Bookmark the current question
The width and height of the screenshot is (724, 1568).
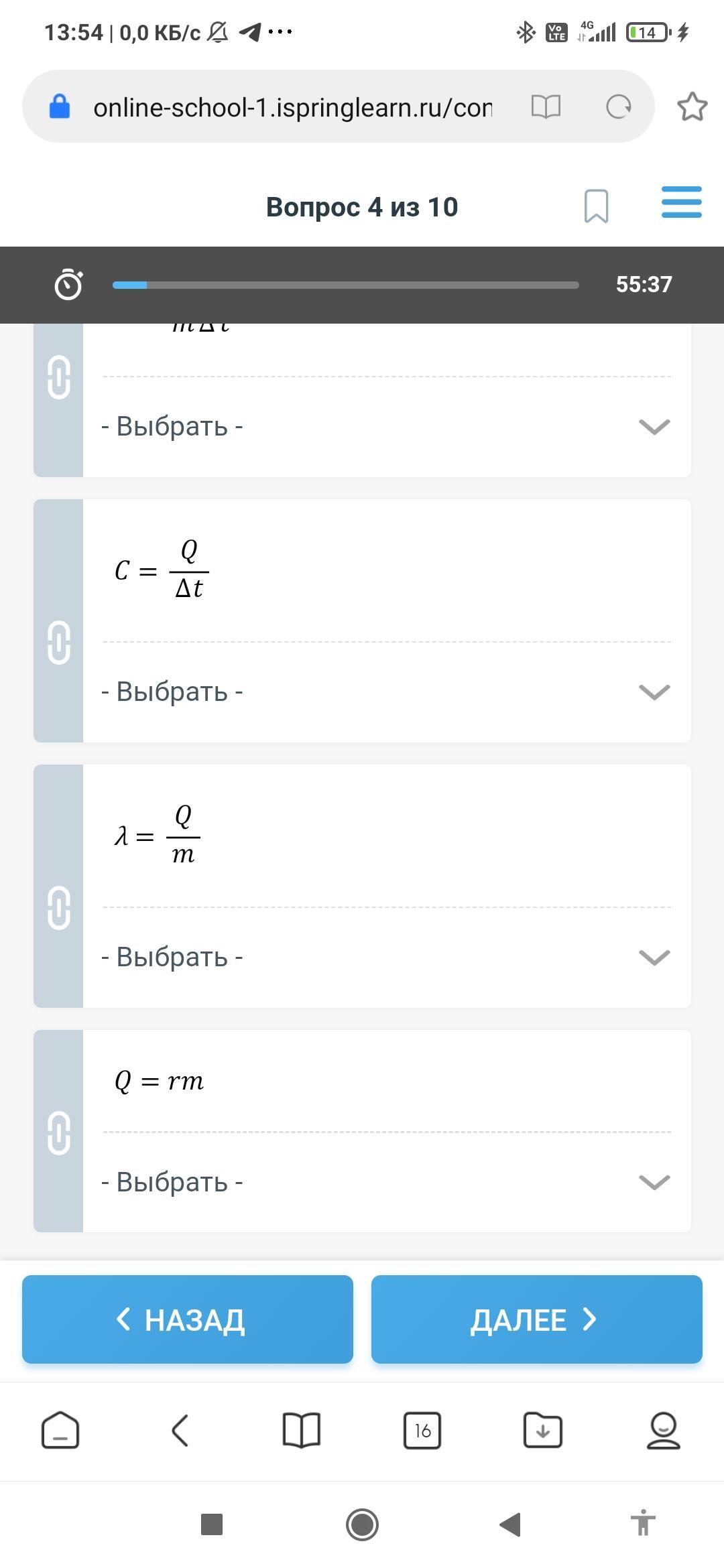[x=596, y=206]
